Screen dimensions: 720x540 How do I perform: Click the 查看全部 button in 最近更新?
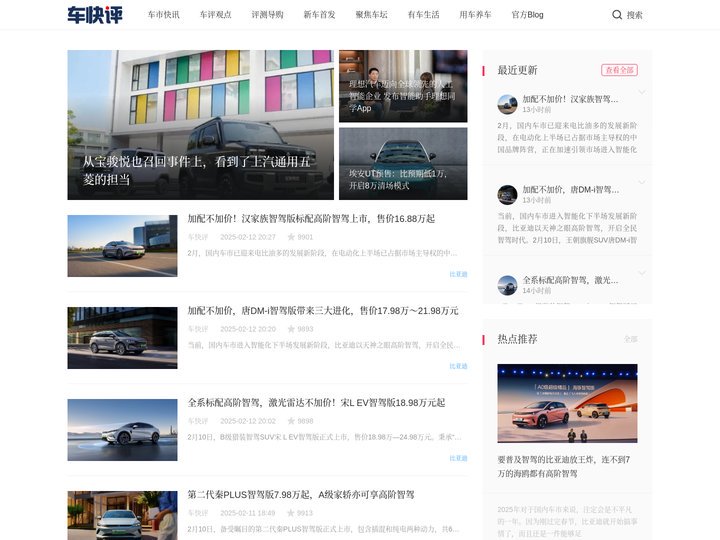click(x=619, y=70)
